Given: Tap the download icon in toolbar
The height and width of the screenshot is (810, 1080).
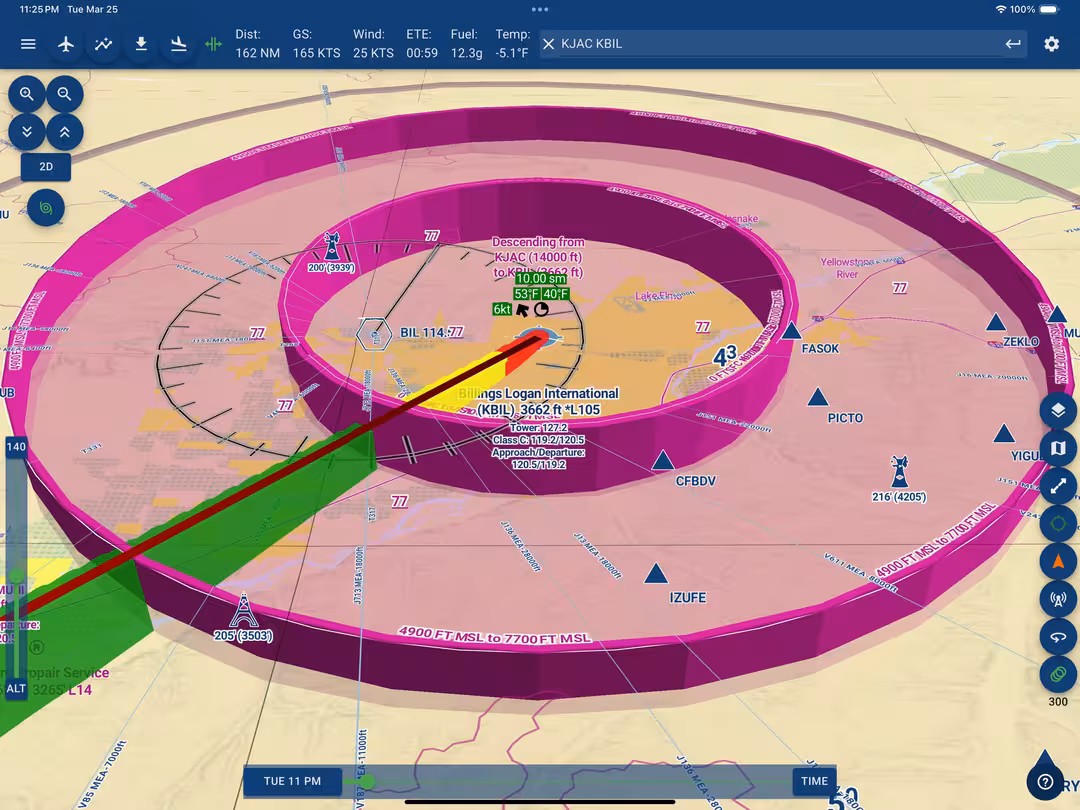Looking at the screenshot, I should coord(141,44).
